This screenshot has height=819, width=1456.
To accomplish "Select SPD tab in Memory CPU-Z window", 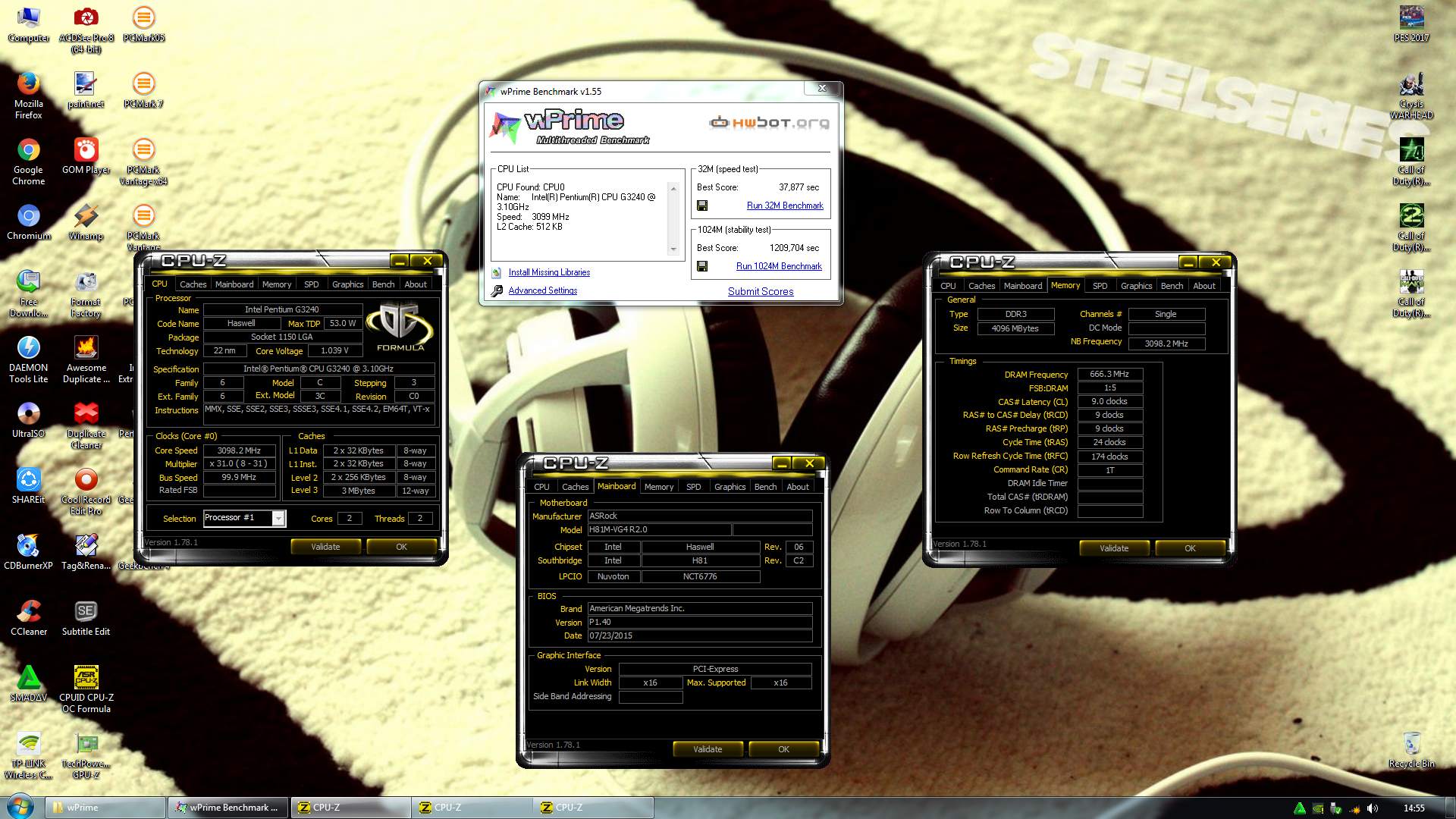I will tap(1100, 286).
